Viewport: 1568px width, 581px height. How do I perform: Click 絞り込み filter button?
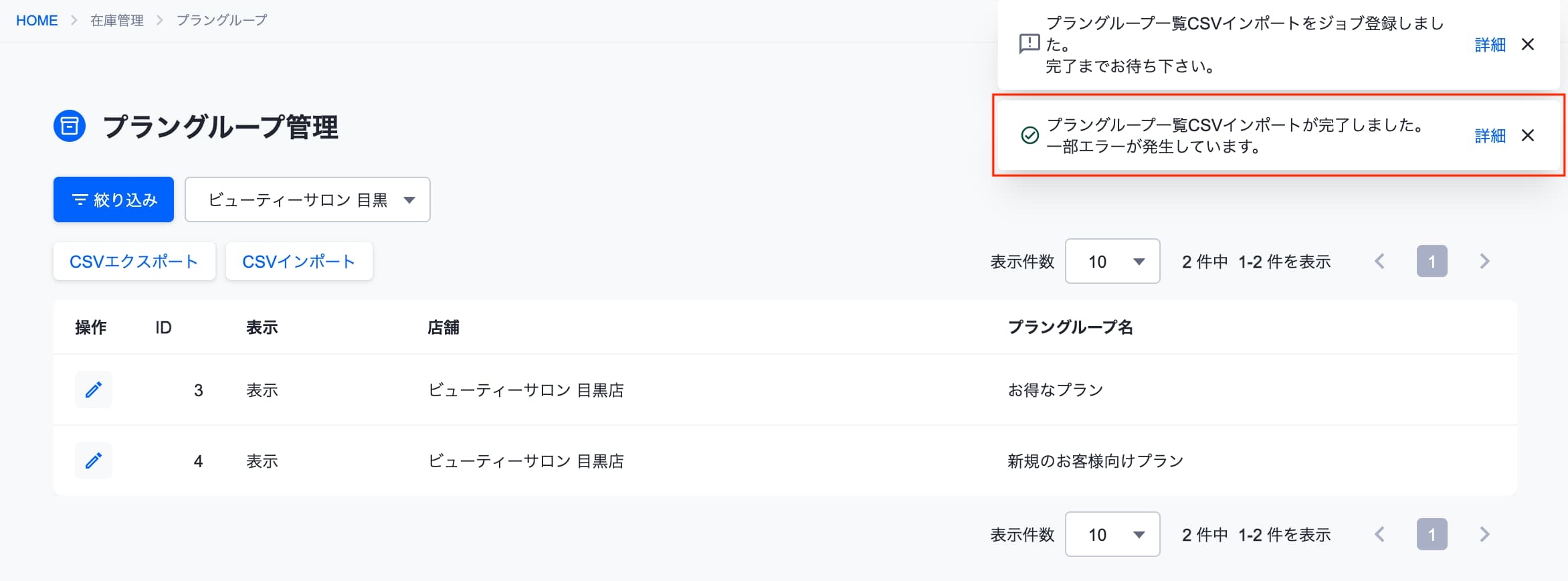pyautogui.click(x=114, y=199)
